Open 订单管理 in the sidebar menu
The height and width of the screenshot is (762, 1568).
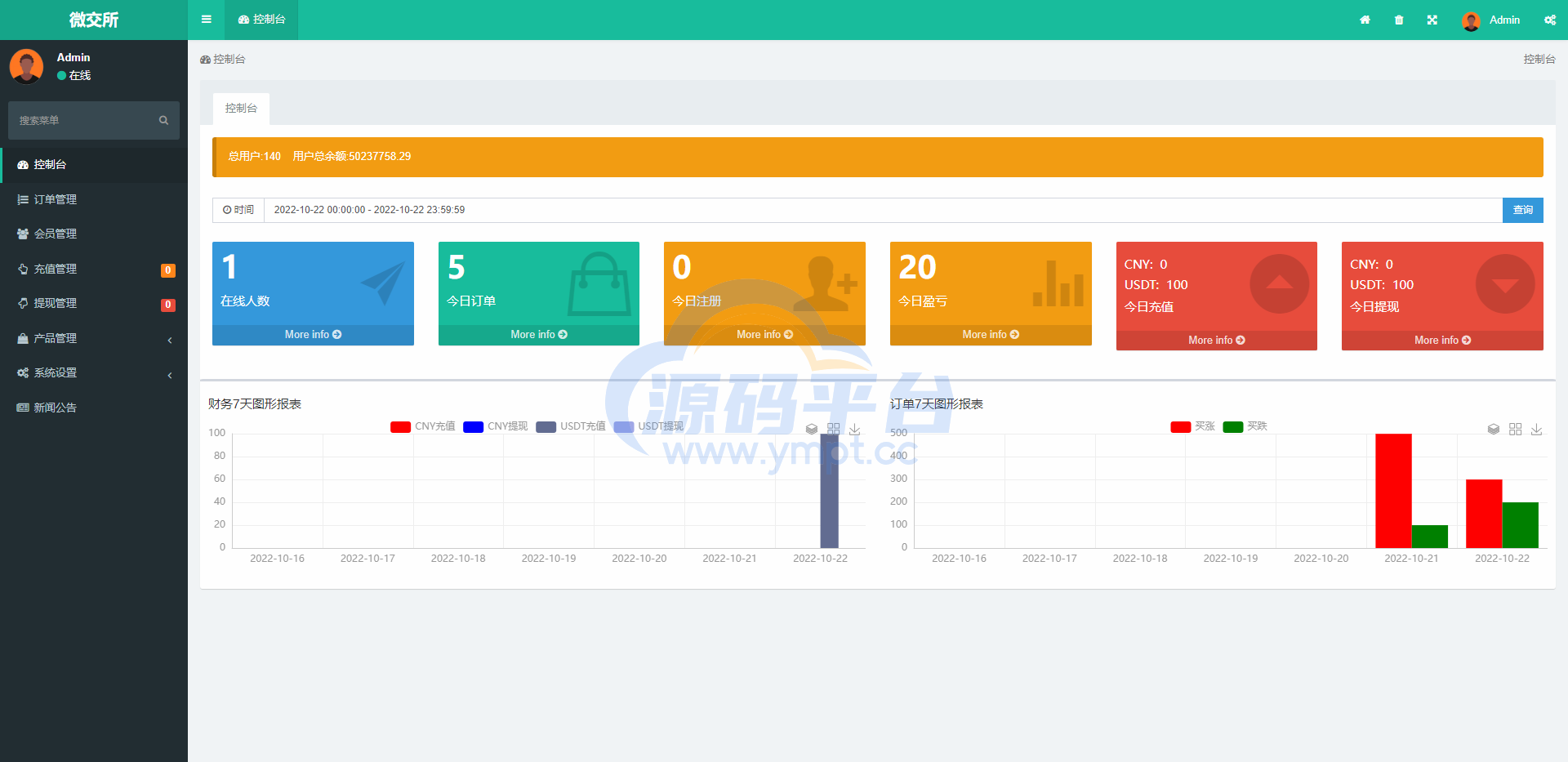[x=94, y=199]
